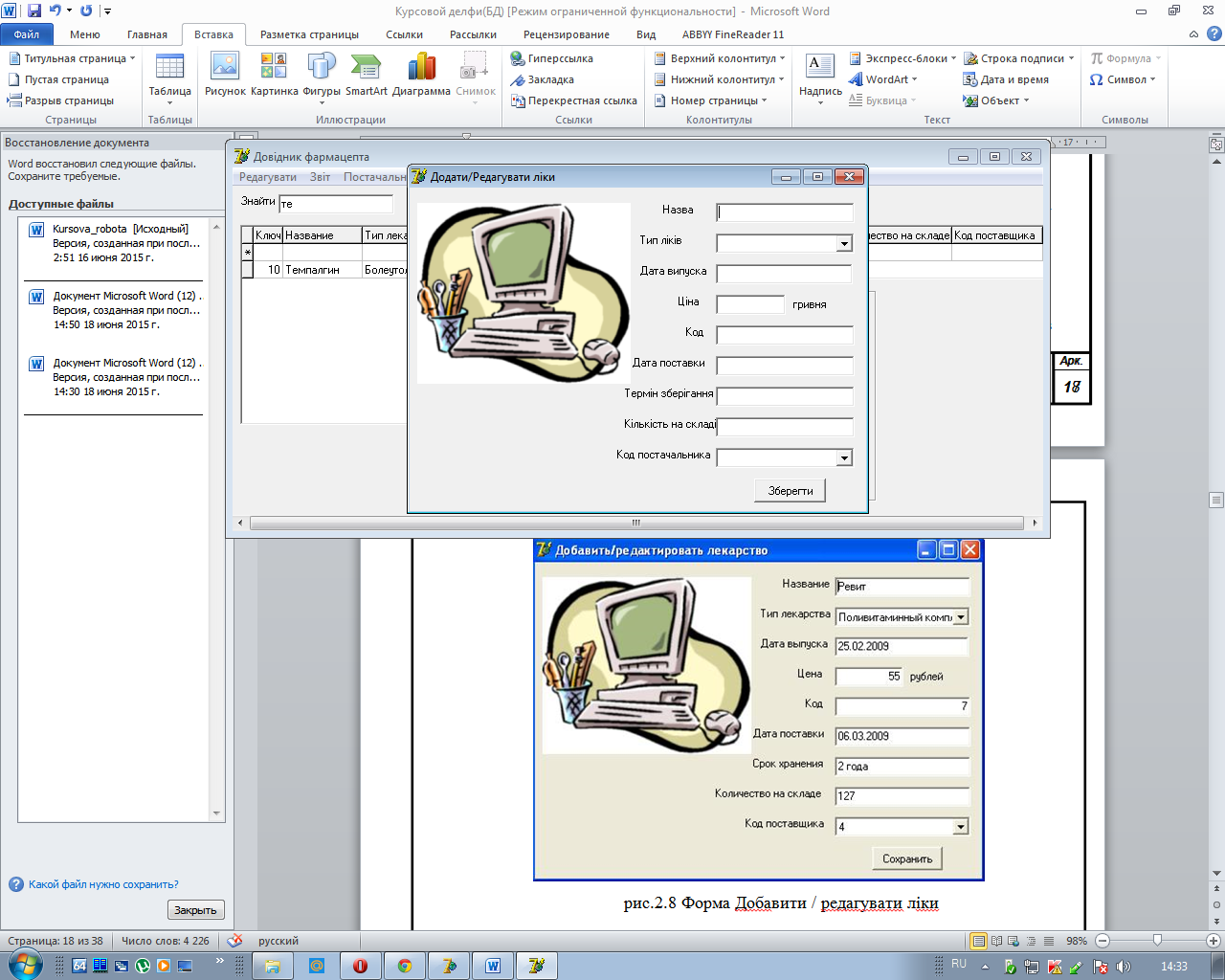Click 'Какой файл нужно сохранить?' link

point(103,884)
